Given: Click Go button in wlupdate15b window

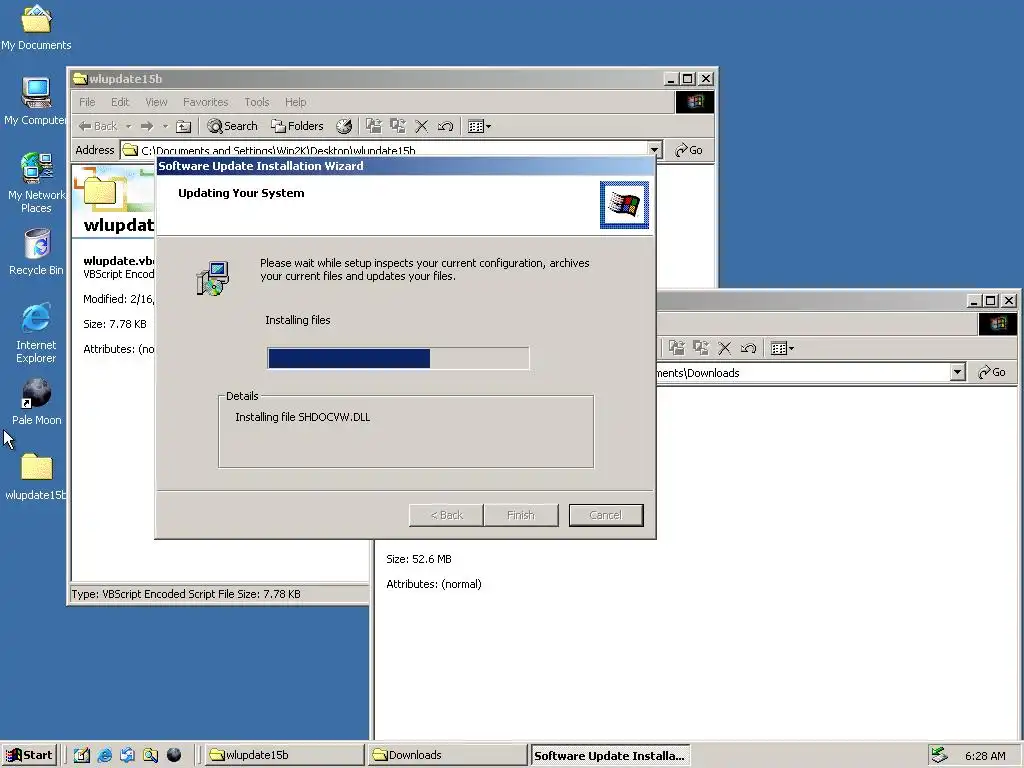Looking at the screenshot, I should [689, 150].
